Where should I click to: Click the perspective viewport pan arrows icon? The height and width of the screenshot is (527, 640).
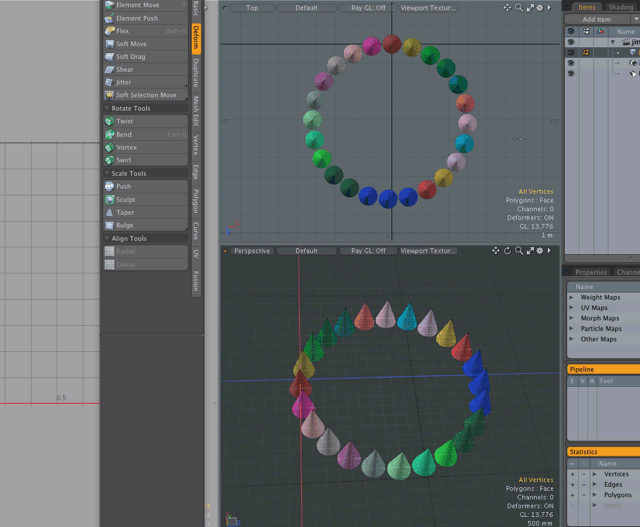(495, 251)
